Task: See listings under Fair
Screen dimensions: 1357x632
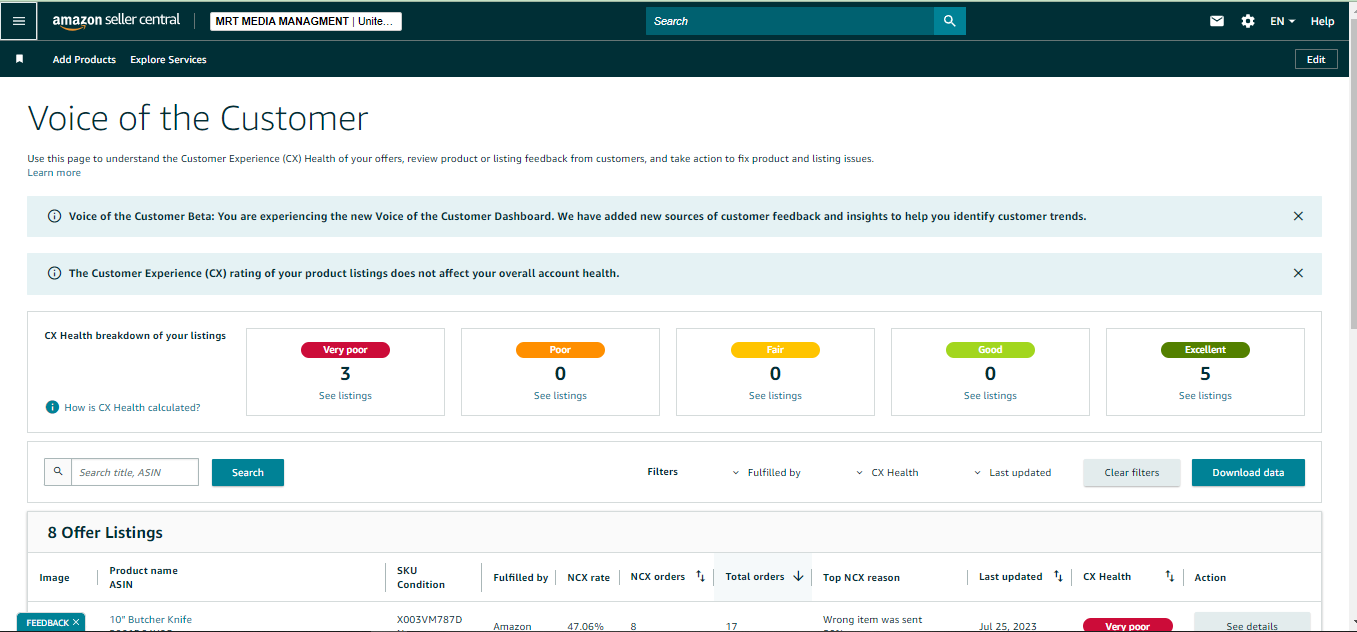Action: click(775, 396)
